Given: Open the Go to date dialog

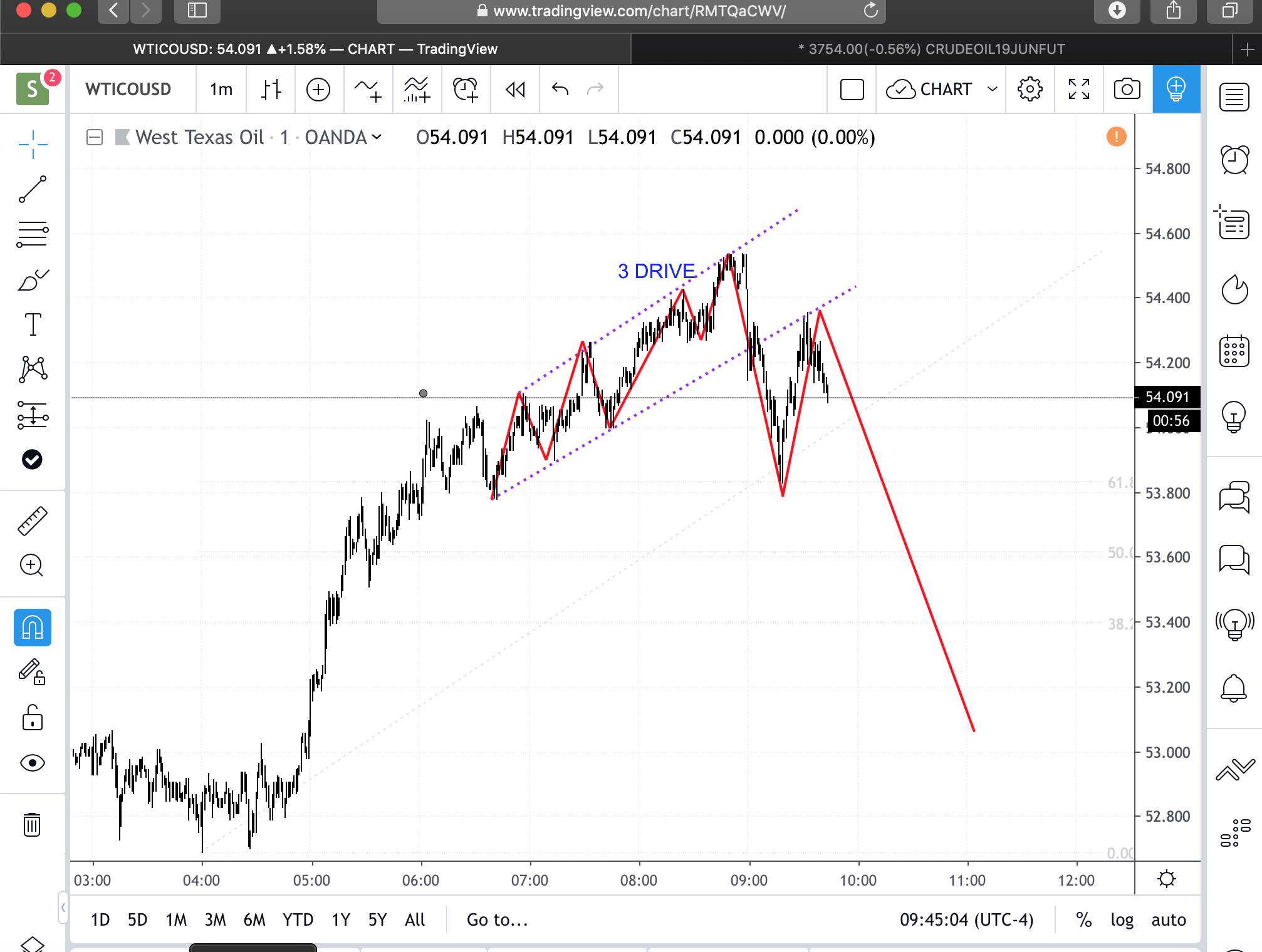Looking at the screenshot, I should (x=498, y=919).
